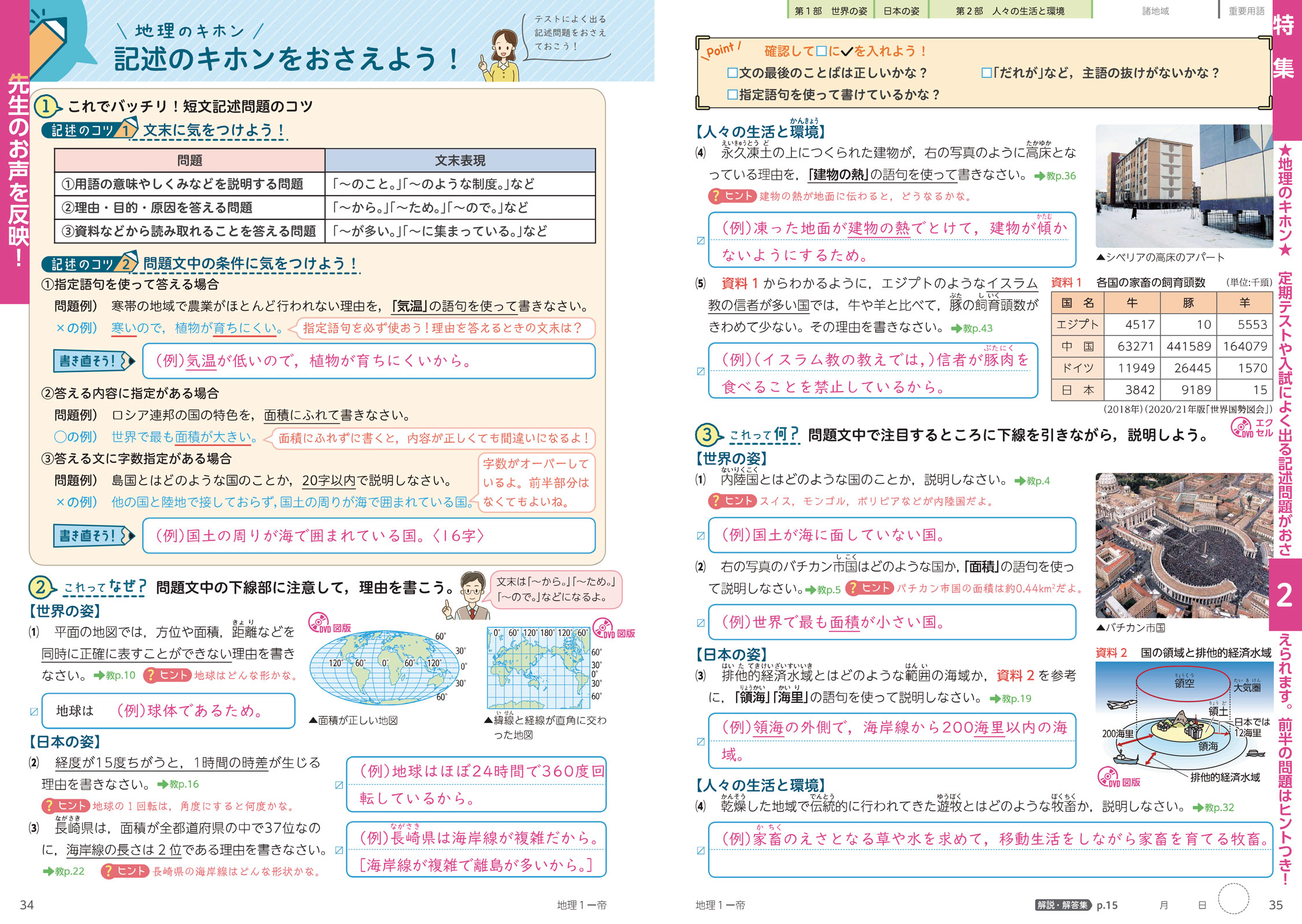Image resolution: width=1302 pixels, height=924 pixels.
Task: Click the ヒント badge about 長崎県の海岸線
Action: click(x=124, y=871)
